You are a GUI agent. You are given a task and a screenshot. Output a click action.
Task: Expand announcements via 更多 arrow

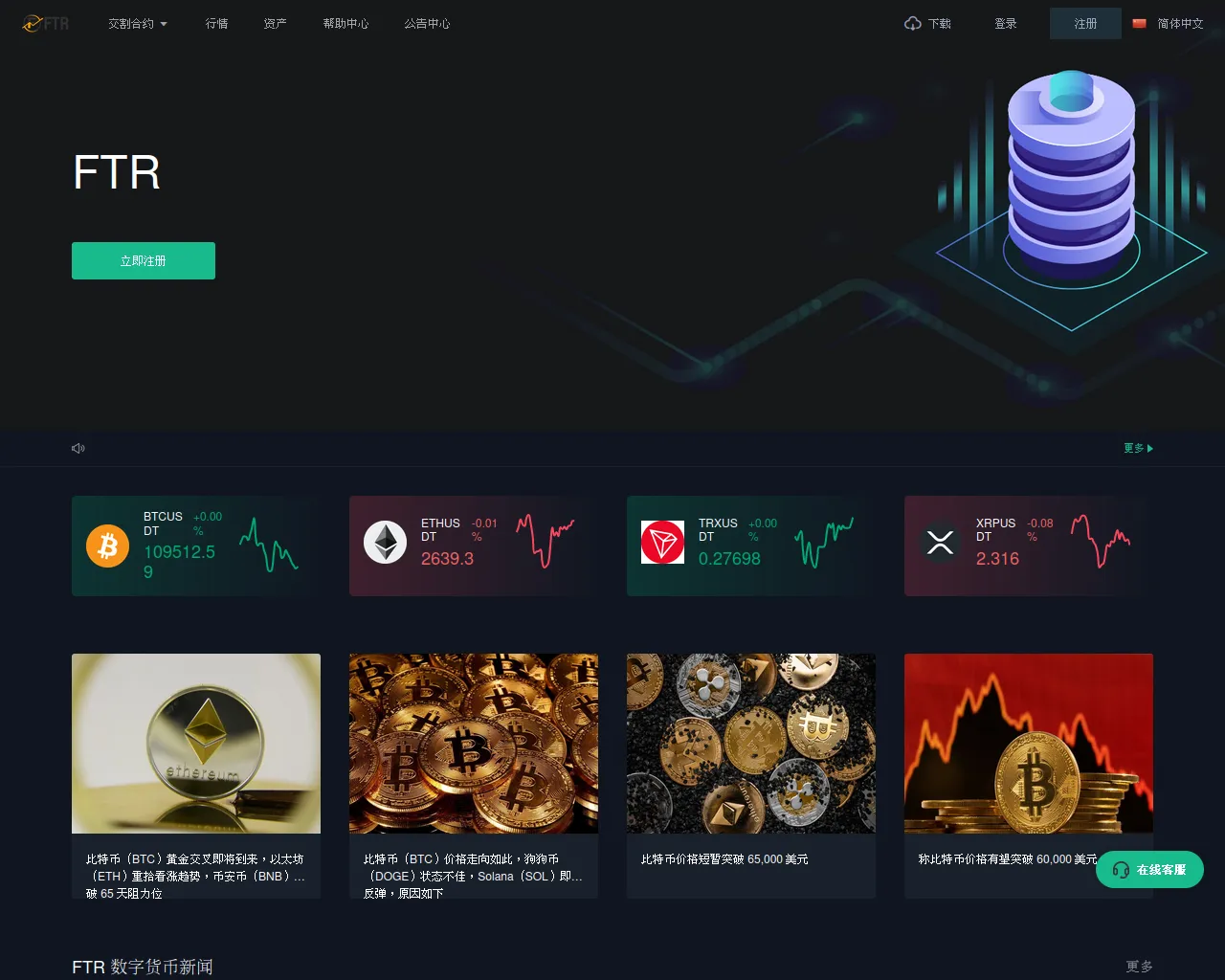(x=1138, y=448)
